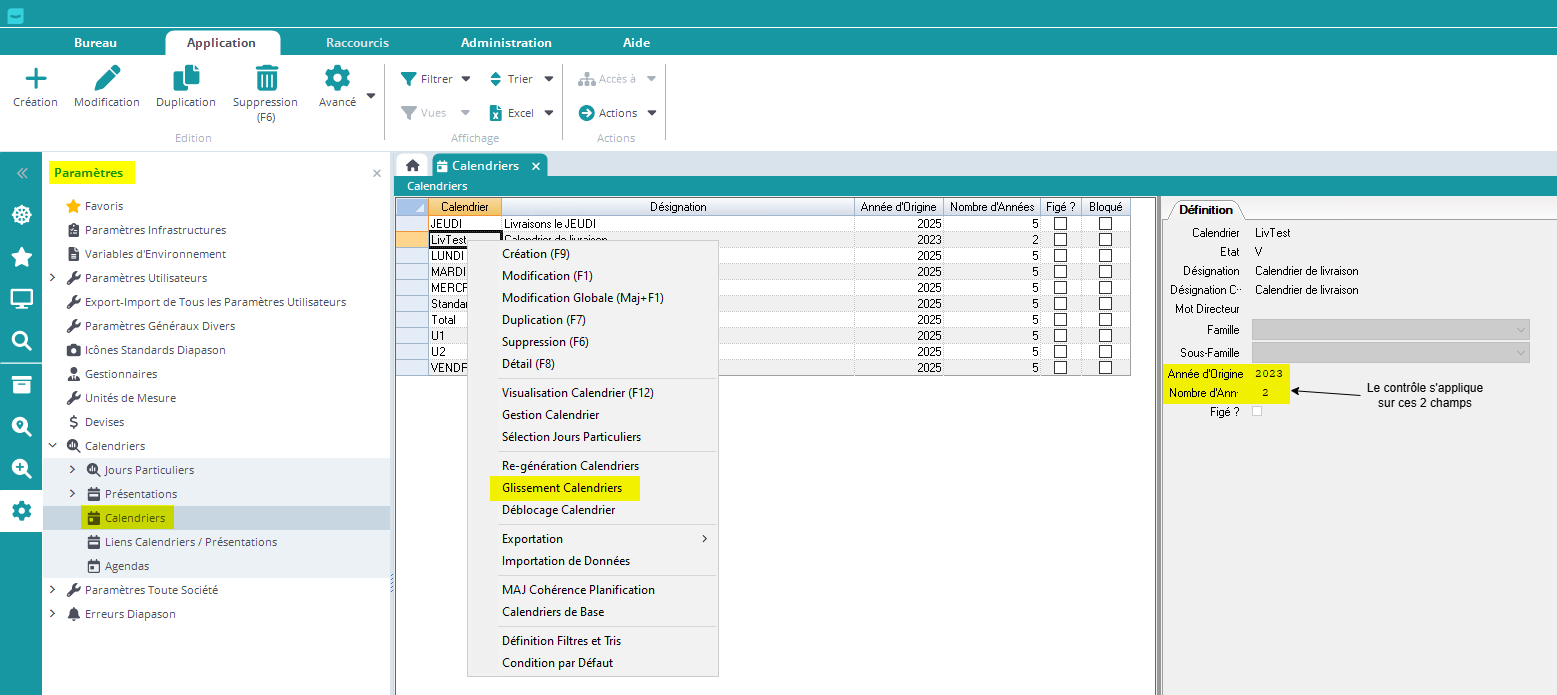Toggle Bloqué checkbox for JEUDI row
This screenshot has width=1557, height=695.
[1105, 224]
